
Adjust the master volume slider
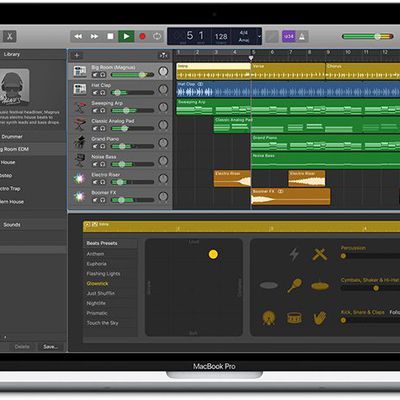point(368,36)
